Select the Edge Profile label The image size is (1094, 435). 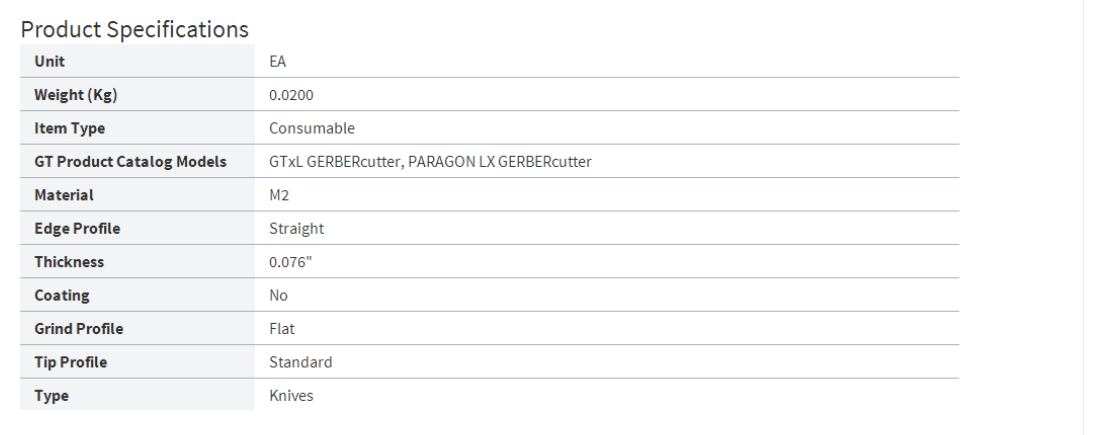point(77,228)
